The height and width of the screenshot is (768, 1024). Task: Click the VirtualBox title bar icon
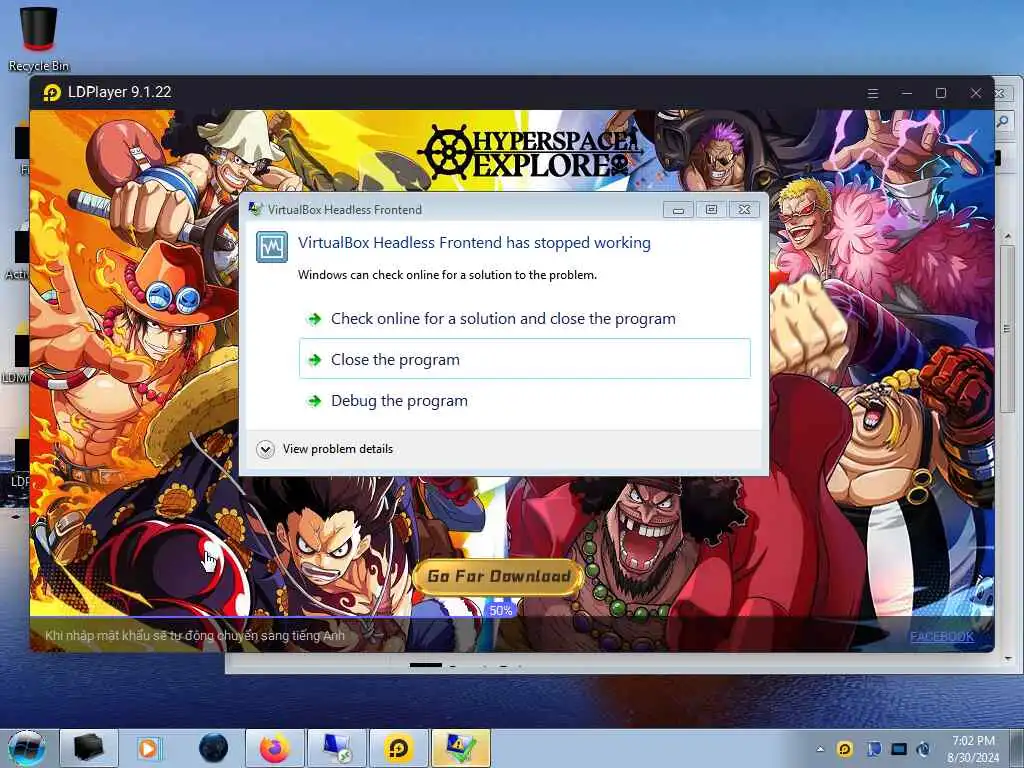point(255,209)
